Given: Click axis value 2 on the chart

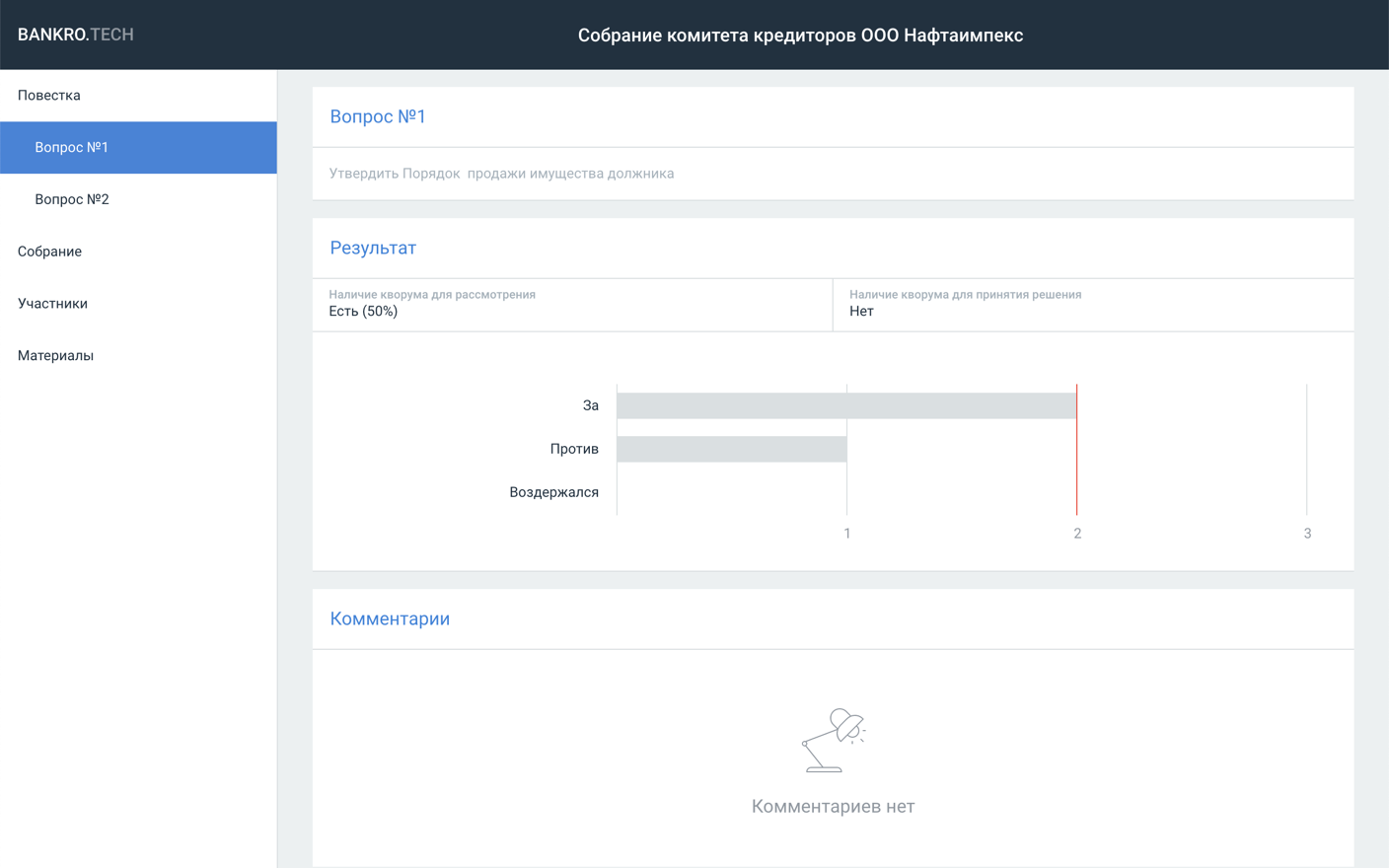Looking at the screenshot, I should 1077,534.
